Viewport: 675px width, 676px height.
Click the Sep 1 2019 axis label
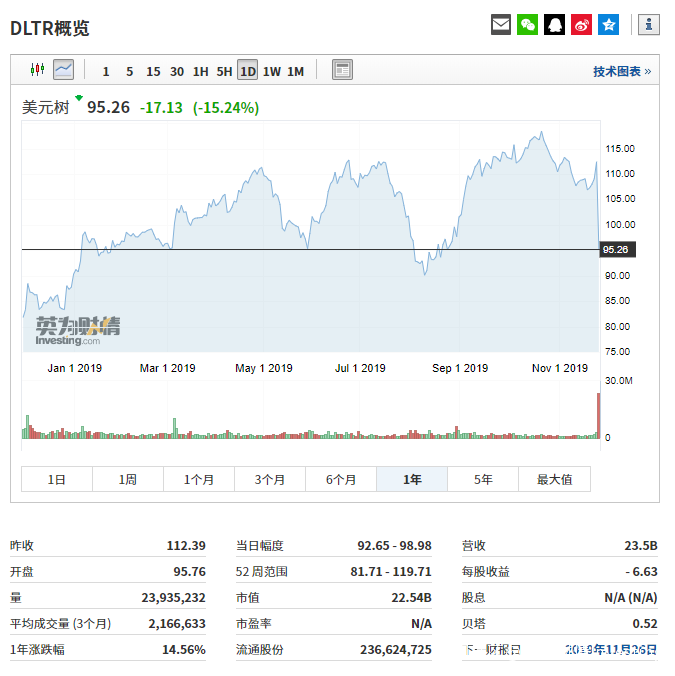coord(460,368)
